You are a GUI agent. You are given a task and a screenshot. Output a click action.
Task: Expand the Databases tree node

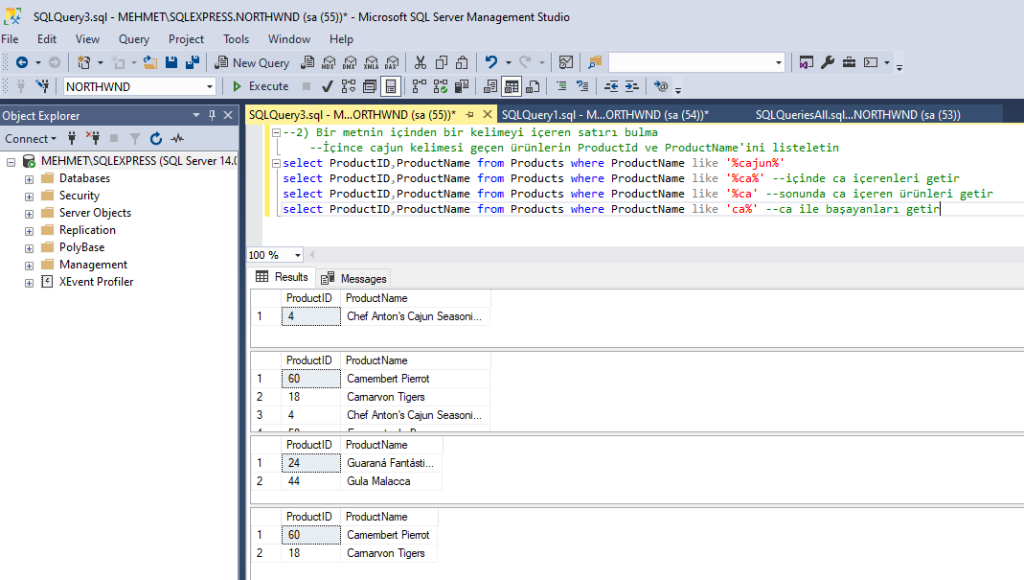(x=29, y=179)
